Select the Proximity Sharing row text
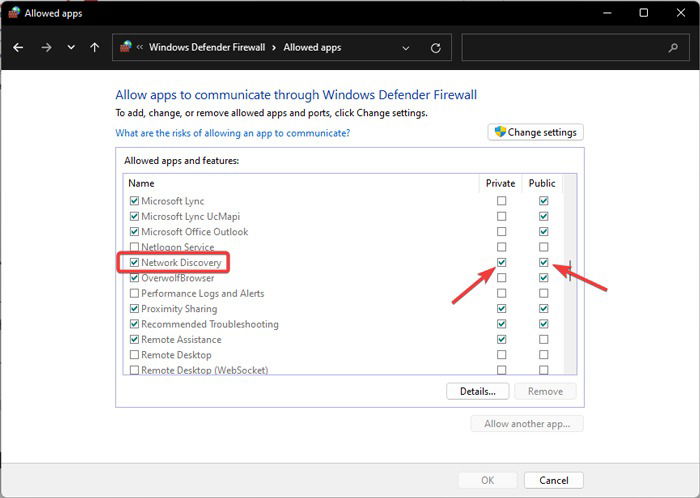 179,309
